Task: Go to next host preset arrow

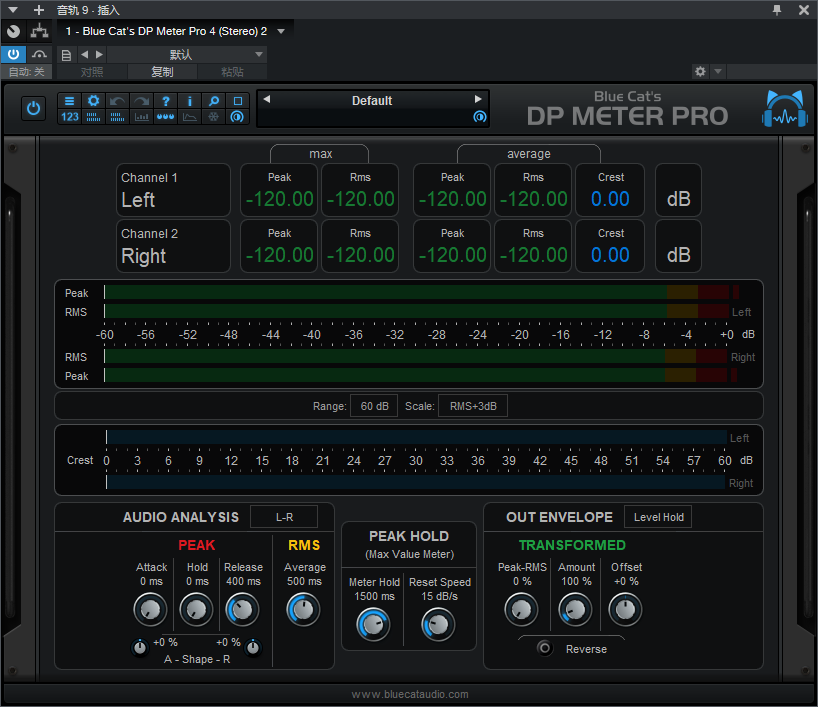Action: 99,54
